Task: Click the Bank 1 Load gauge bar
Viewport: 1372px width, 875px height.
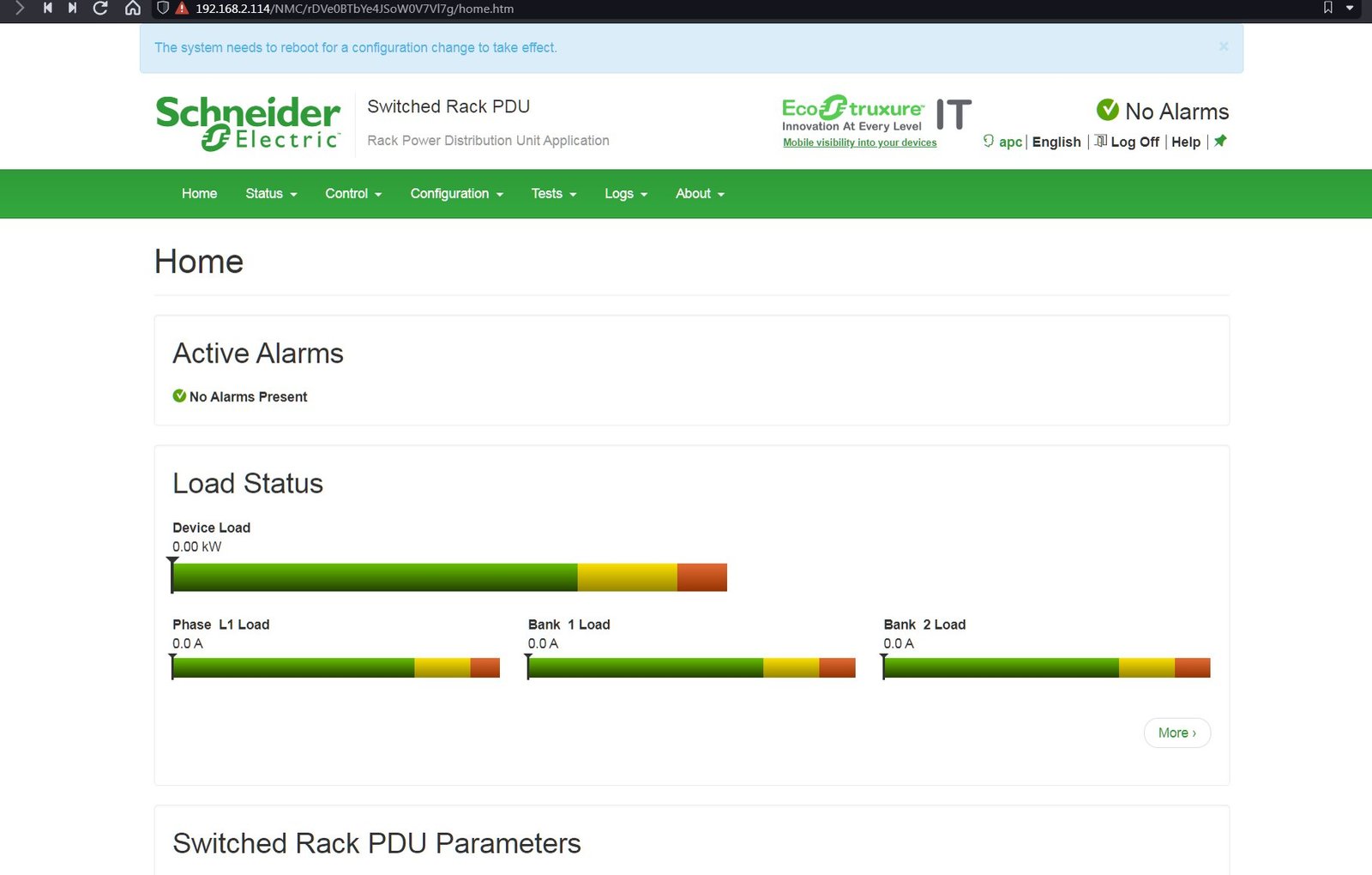Action: pos(691,667)
